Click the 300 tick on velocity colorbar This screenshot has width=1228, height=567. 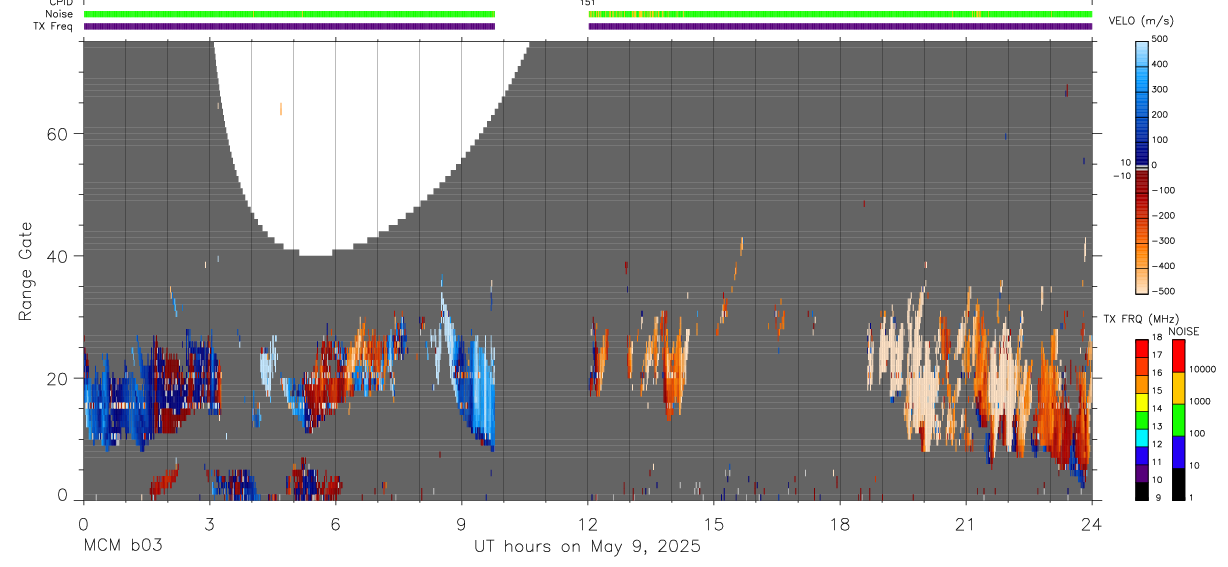coord(1161,89)
